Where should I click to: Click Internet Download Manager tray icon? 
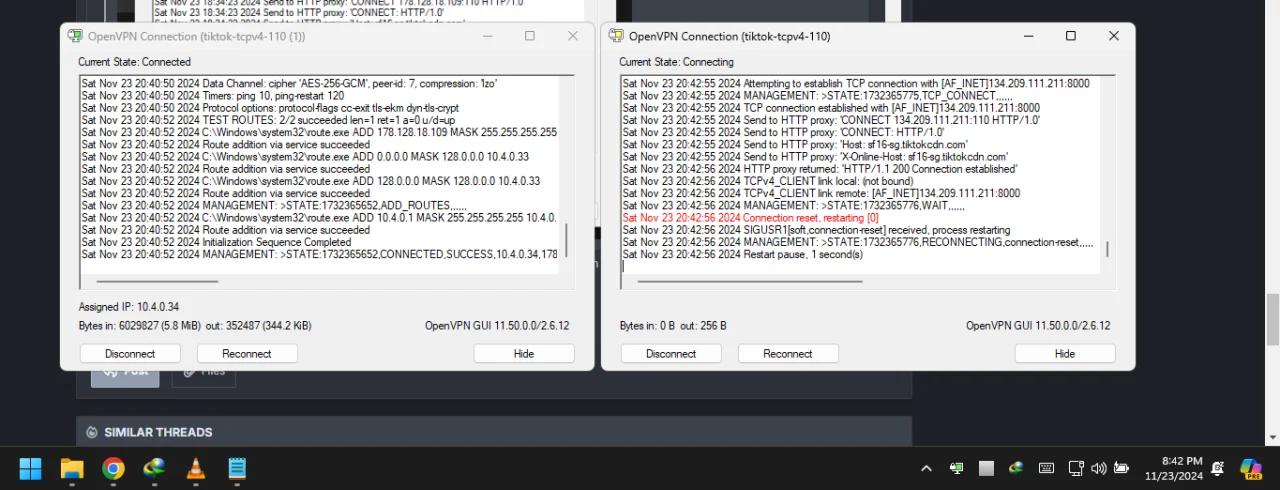point(1016,468)
